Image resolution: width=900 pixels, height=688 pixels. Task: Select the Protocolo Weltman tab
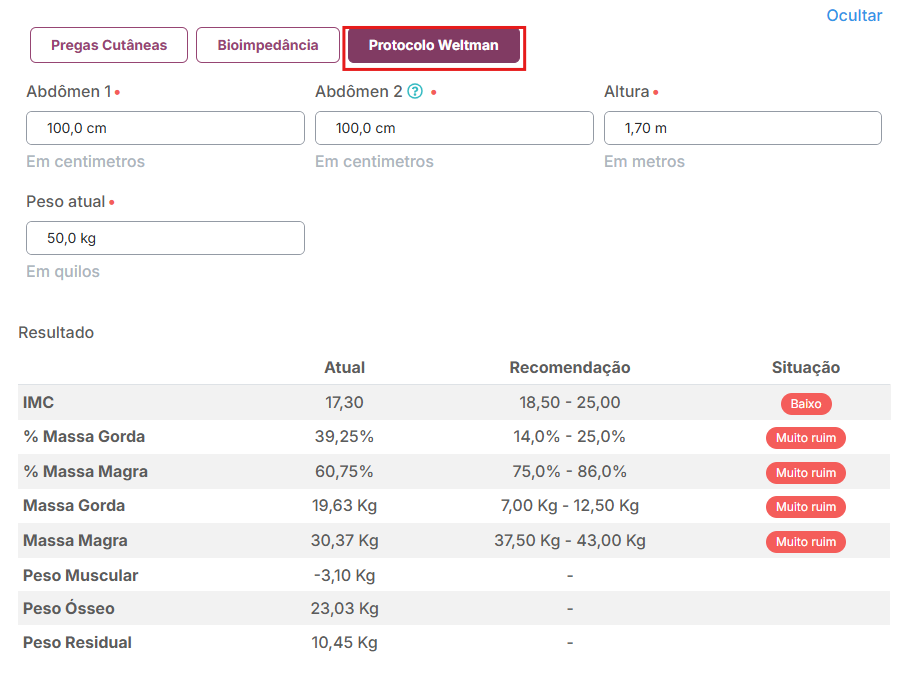[x=434, y=45]
